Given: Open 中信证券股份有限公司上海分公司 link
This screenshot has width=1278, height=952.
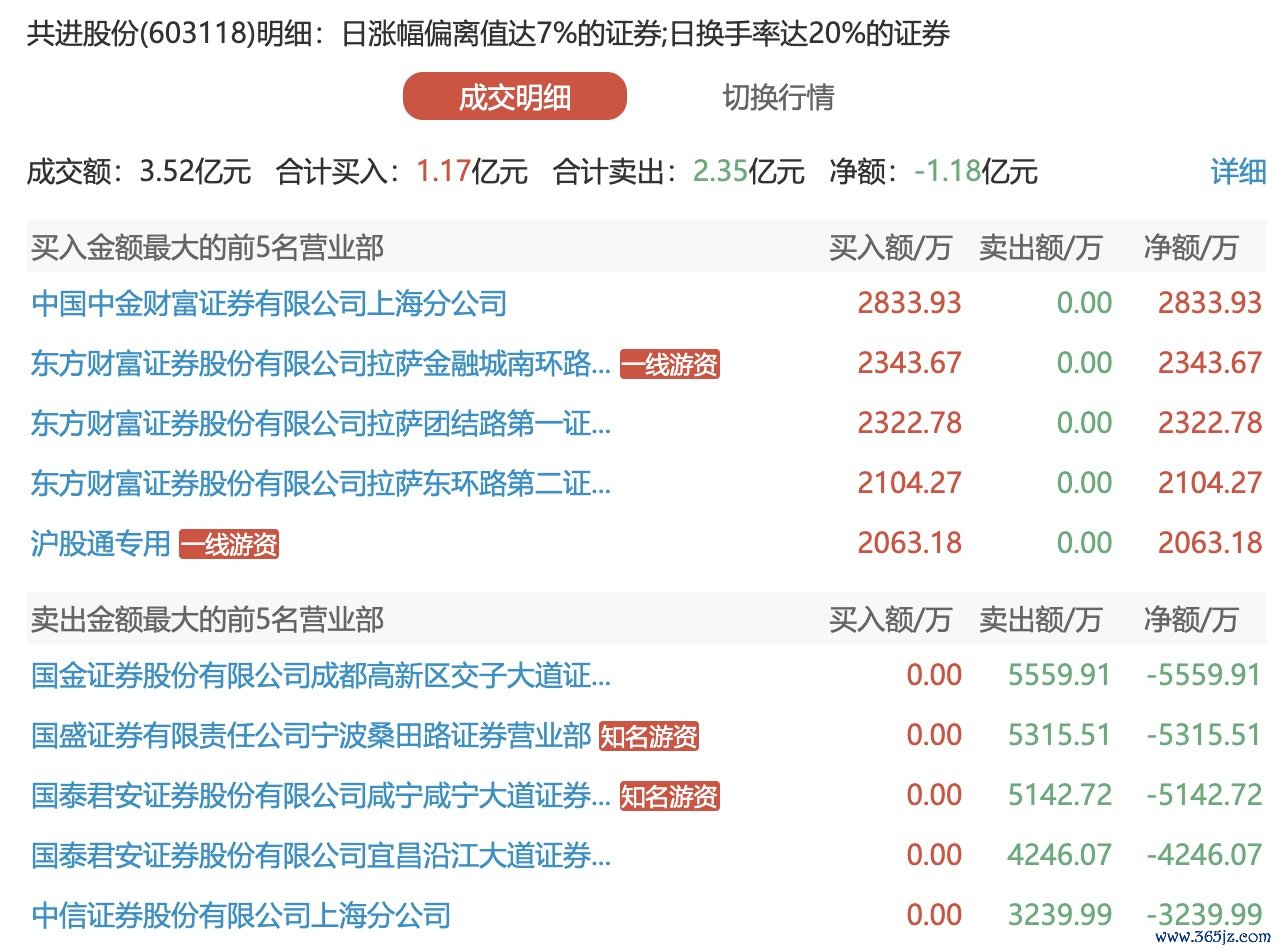Looking at the screenshot, I should pyautogui.click(x=241, y=915).
